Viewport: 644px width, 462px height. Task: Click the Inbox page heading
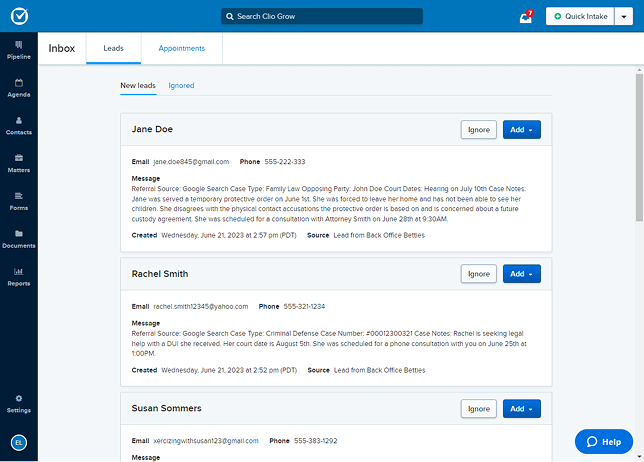tap(62, 48)
